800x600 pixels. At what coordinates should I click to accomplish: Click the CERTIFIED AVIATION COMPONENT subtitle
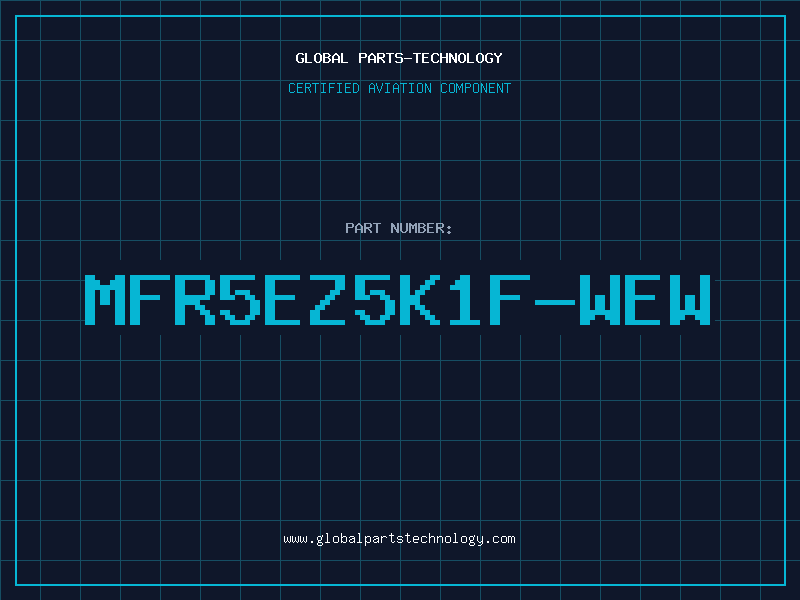coord(399,88)
